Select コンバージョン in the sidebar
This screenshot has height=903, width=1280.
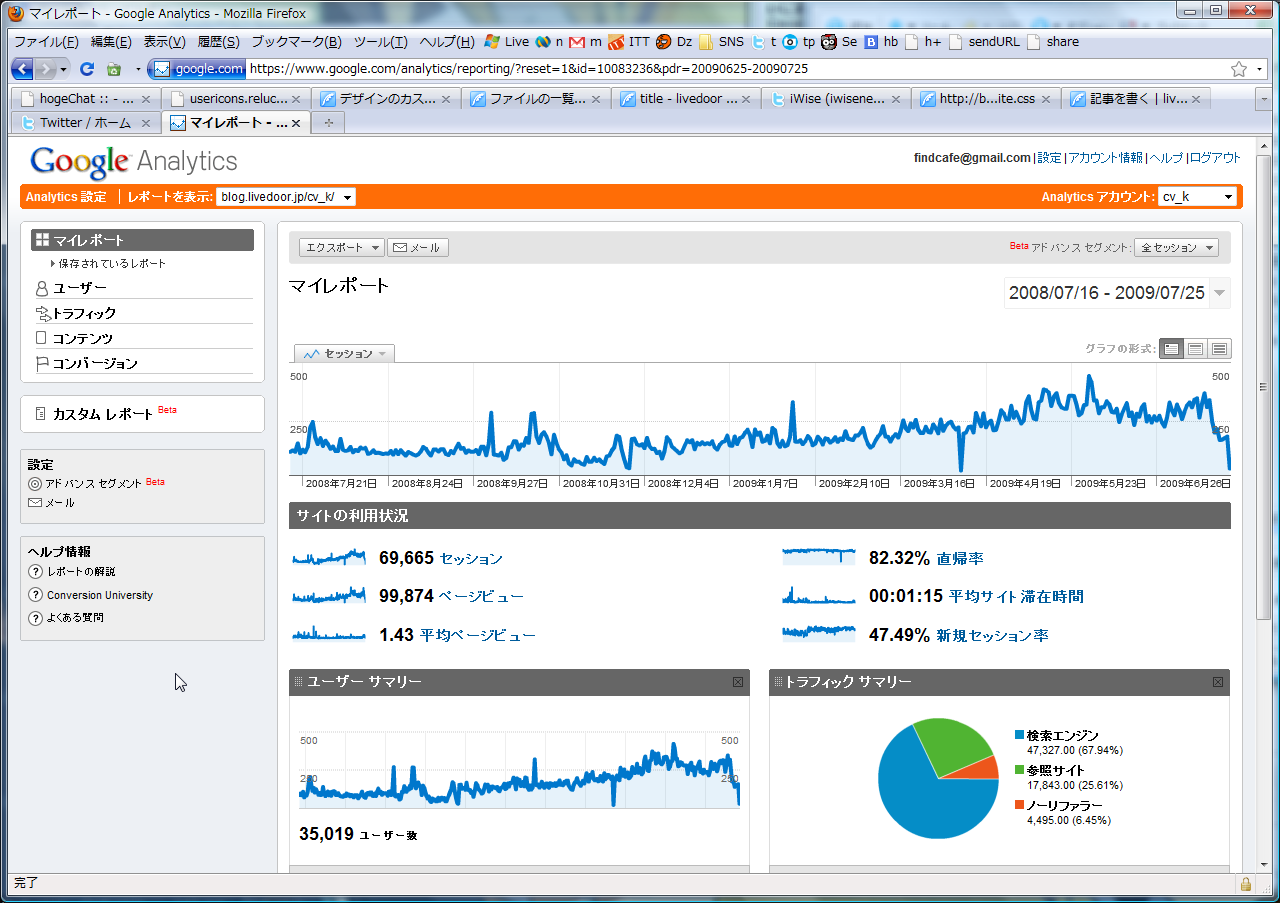(x=142, y=363)
